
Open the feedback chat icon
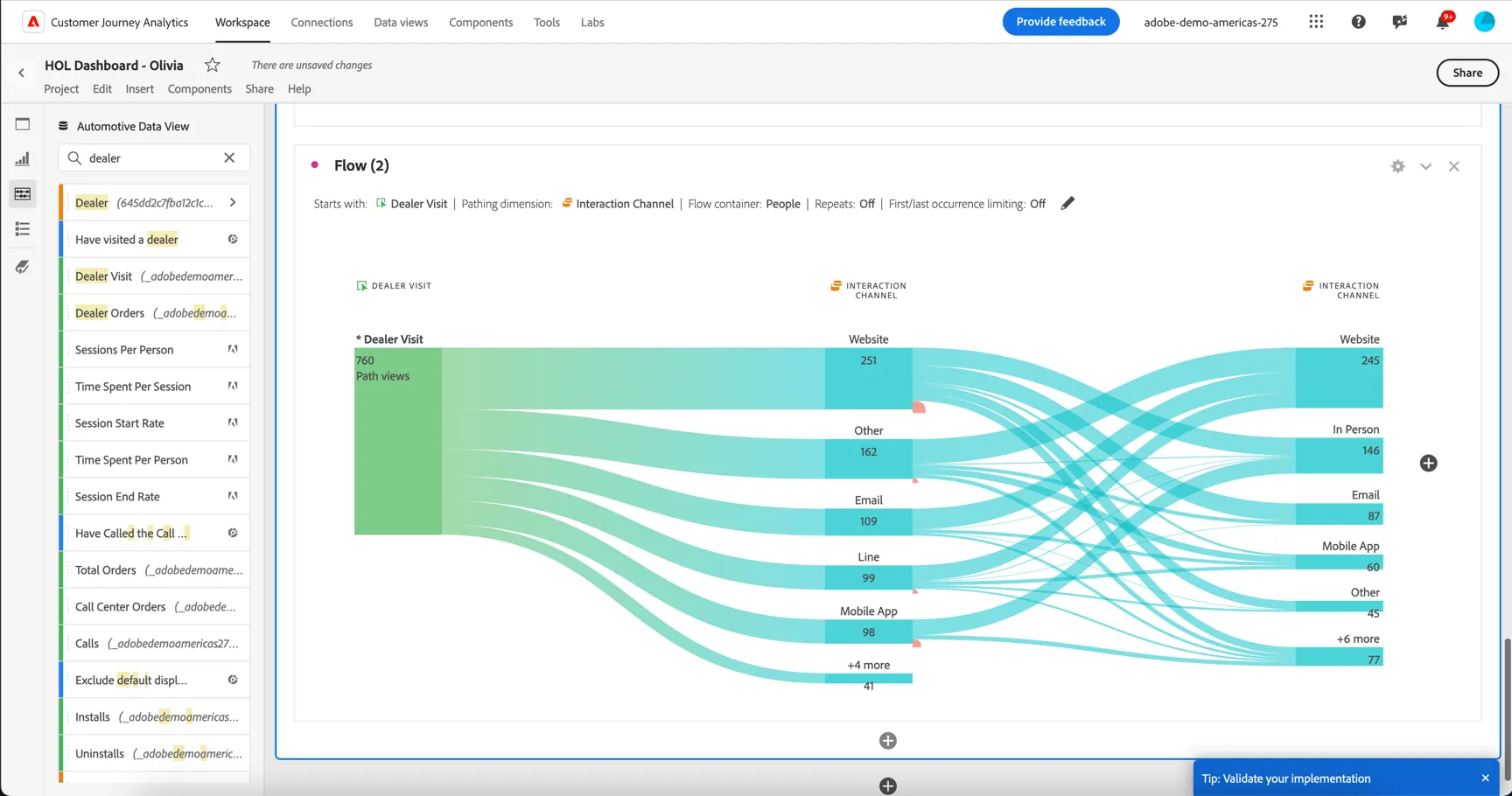pyautogui.click(x=1400, y=22)
